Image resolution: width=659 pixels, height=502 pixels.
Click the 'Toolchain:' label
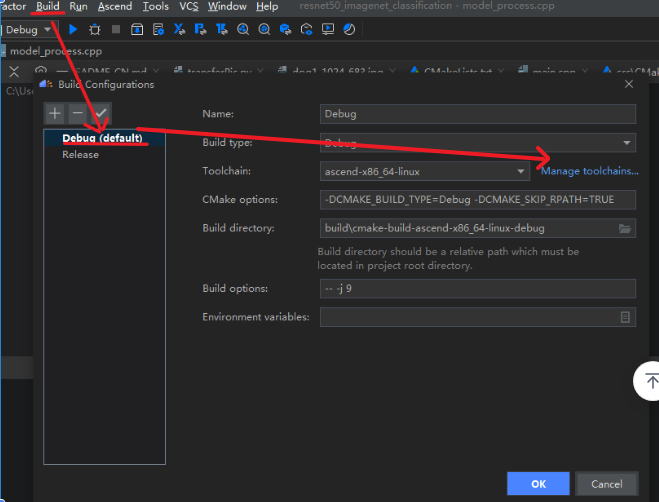[227, 171]
